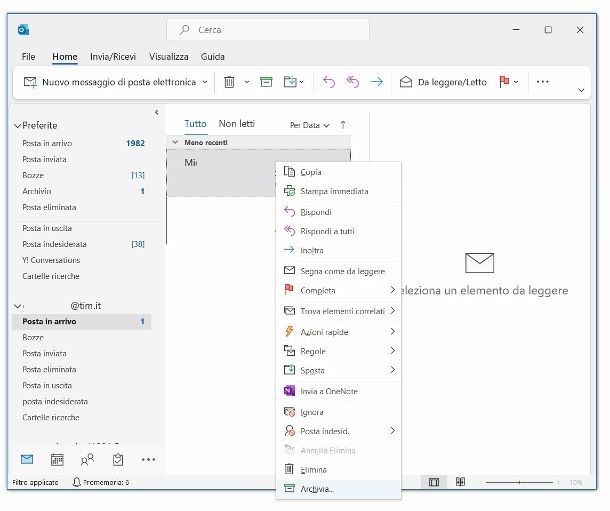
Task: Collapse the Preferite folder group
Action: tap(17, 126)
